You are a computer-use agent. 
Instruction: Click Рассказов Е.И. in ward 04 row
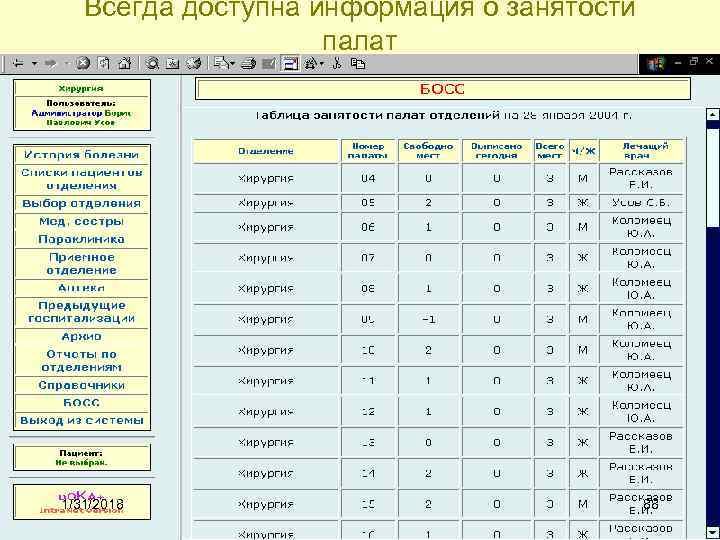(641, 178)
